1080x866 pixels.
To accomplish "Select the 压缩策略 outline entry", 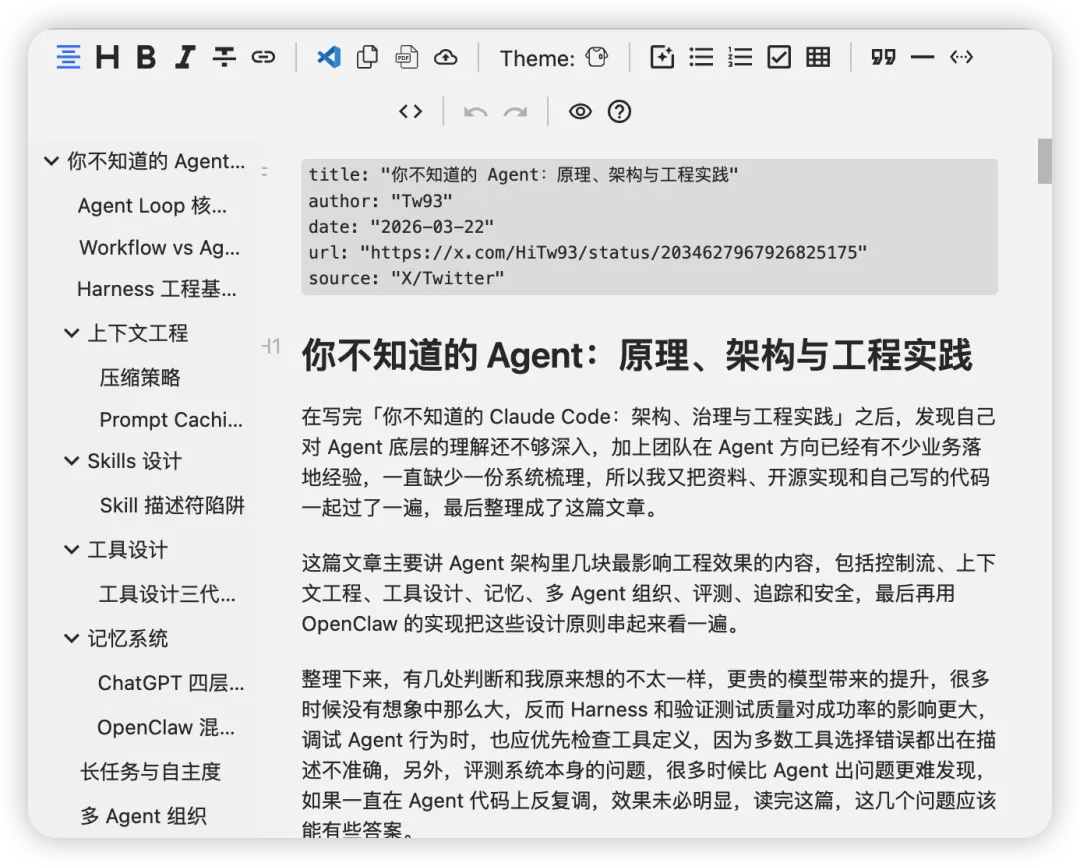I will (140, 377).
